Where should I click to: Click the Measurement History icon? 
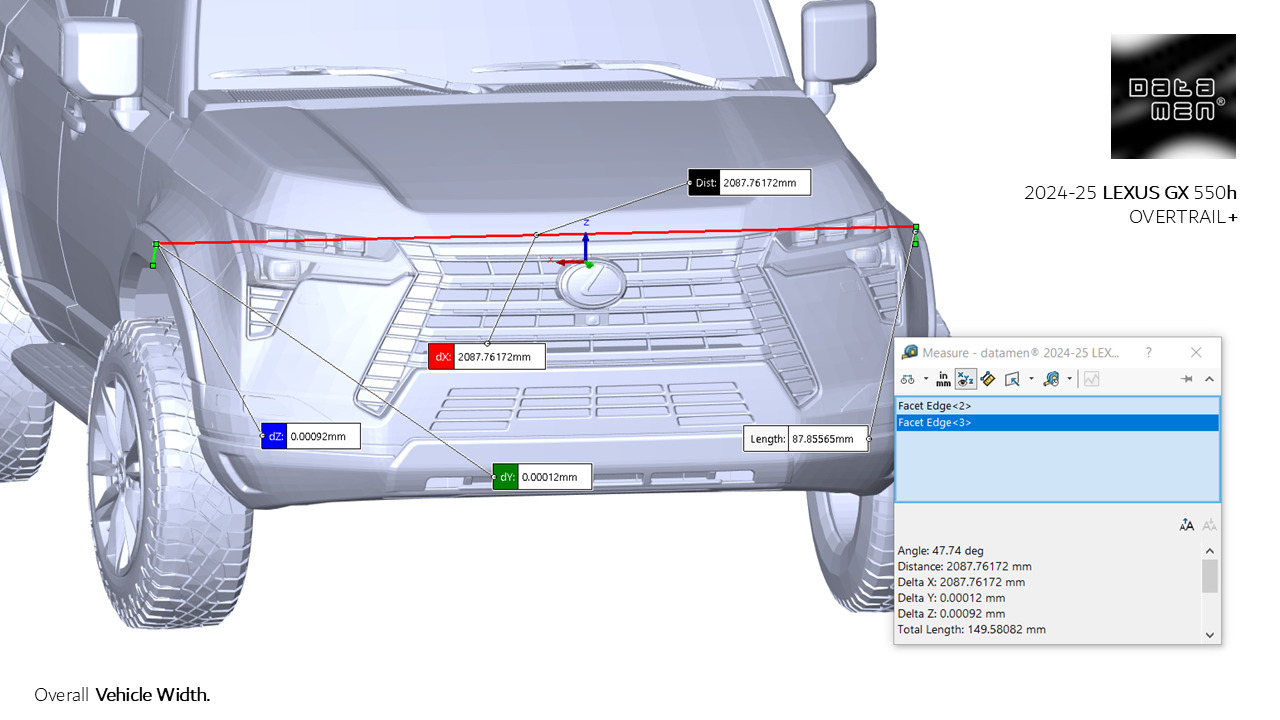coord(1052,379)
